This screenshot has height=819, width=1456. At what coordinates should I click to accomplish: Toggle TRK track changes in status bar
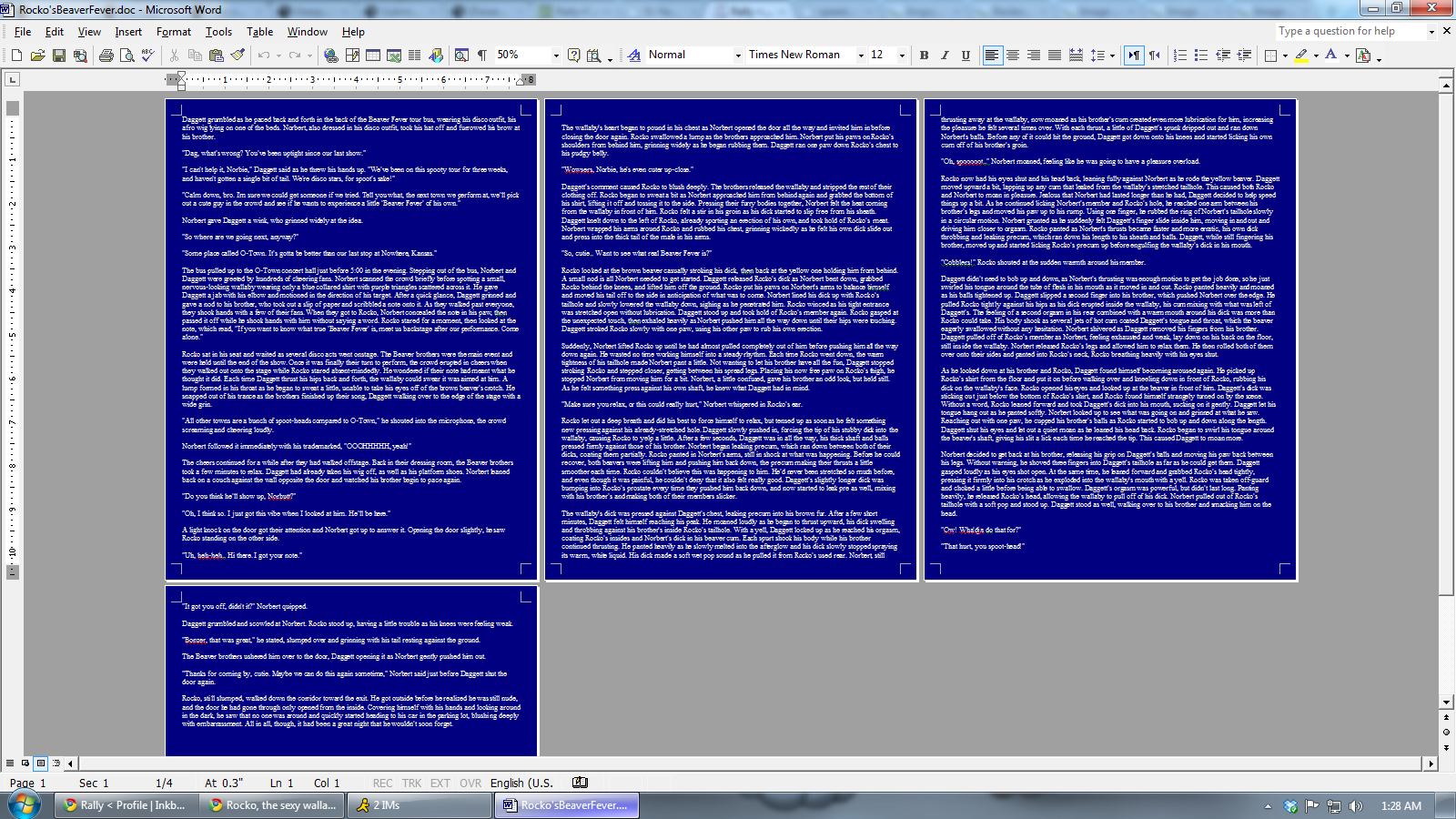point(411,783)
